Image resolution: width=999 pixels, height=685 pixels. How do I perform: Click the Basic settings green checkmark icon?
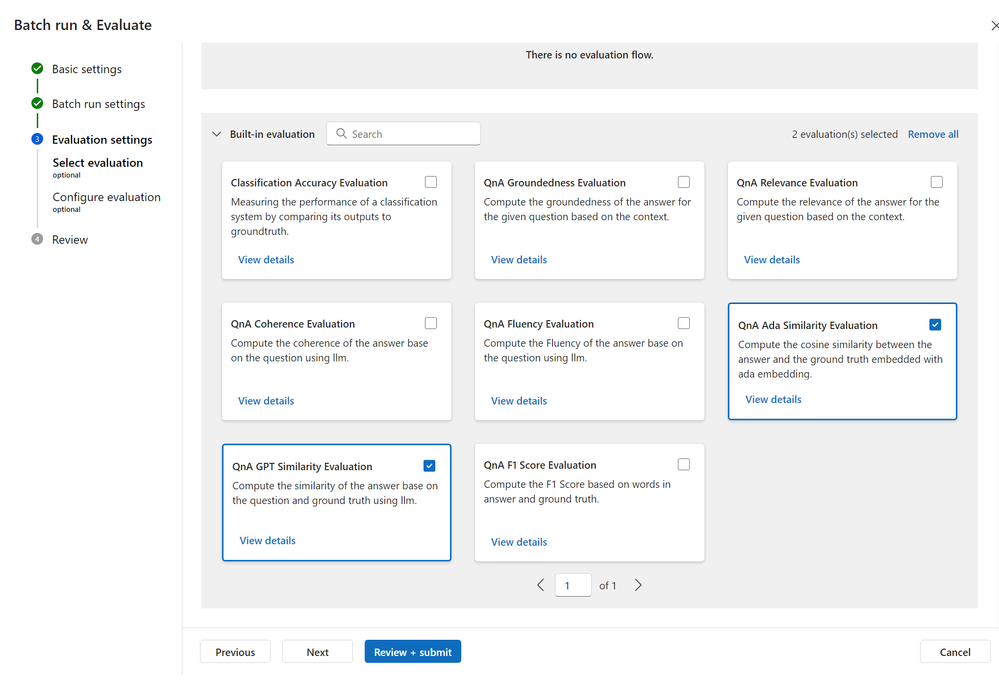tap(37, 68)
